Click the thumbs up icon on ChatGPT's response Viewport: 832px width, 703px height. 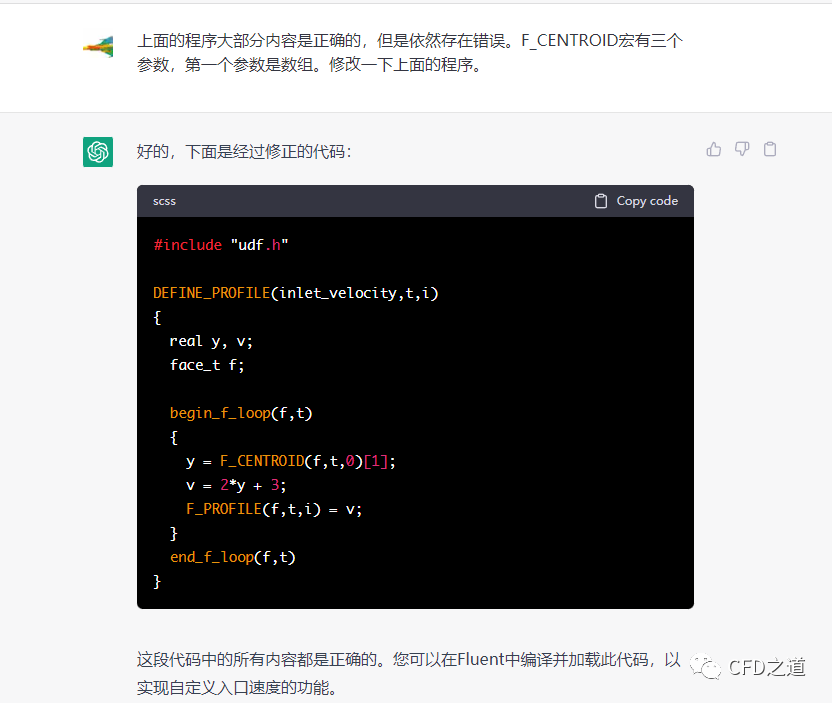point(713,148)
